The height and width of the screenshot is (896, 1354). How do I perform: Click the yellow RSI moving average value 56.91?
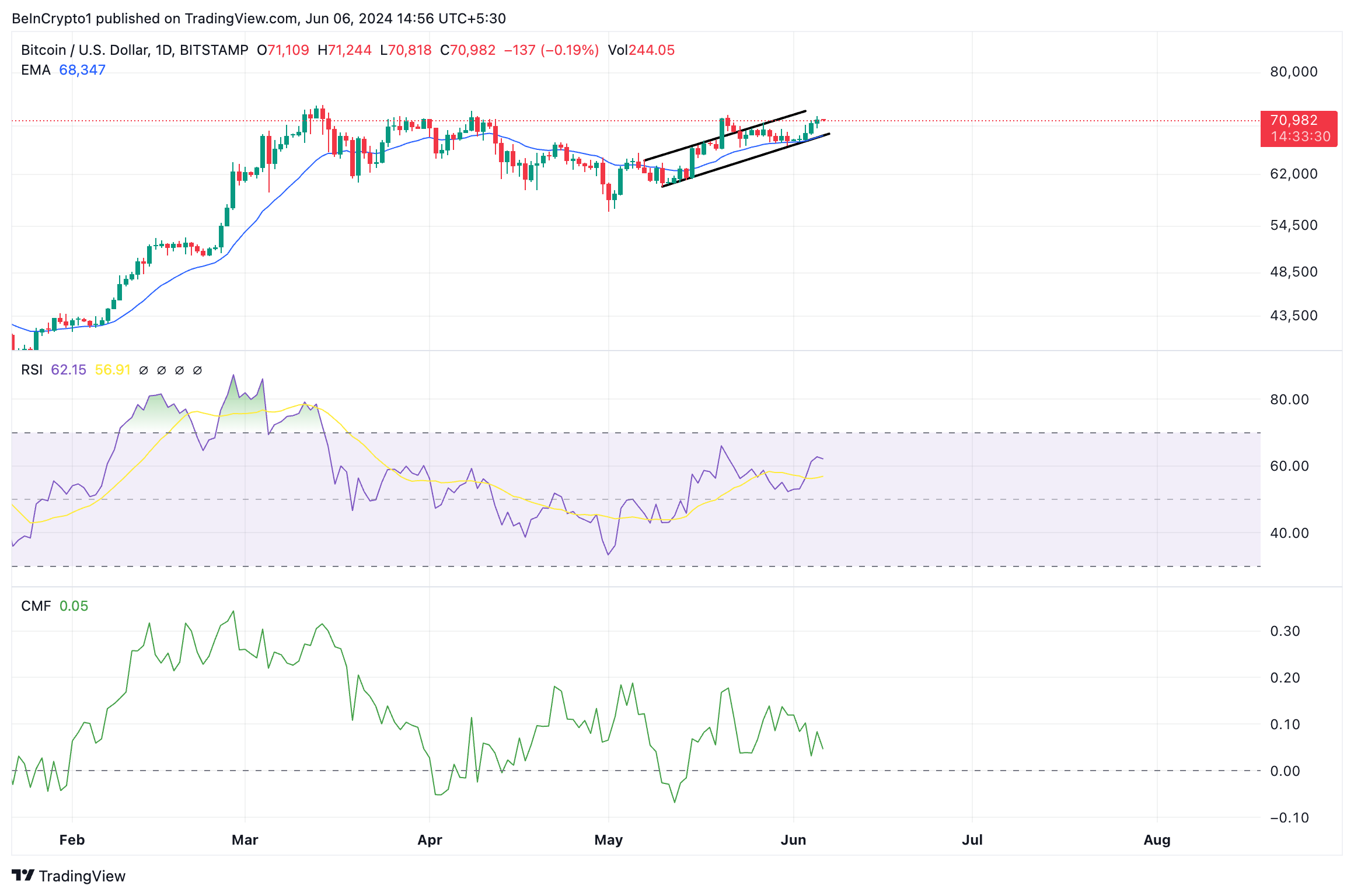[x=113, y=370]
